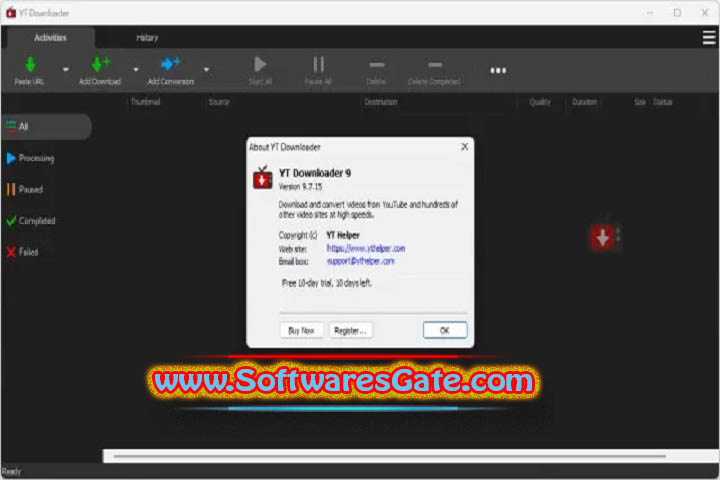
Task: Select the All filter in sidebar
Action: (x=46, y=126)
